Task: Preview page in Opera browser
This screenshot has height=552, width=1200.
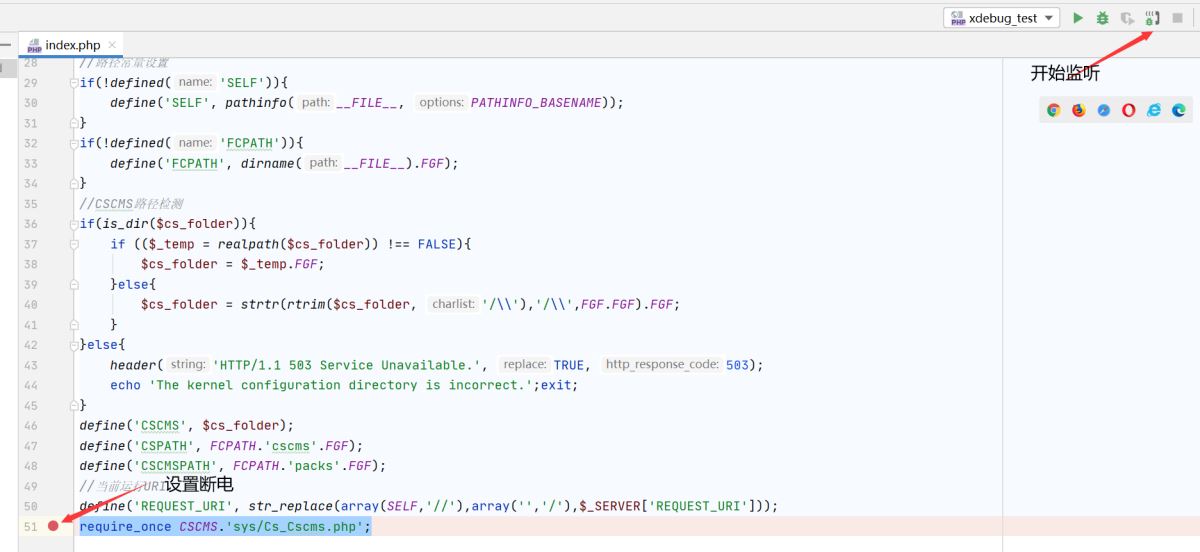Action: 1129,111
